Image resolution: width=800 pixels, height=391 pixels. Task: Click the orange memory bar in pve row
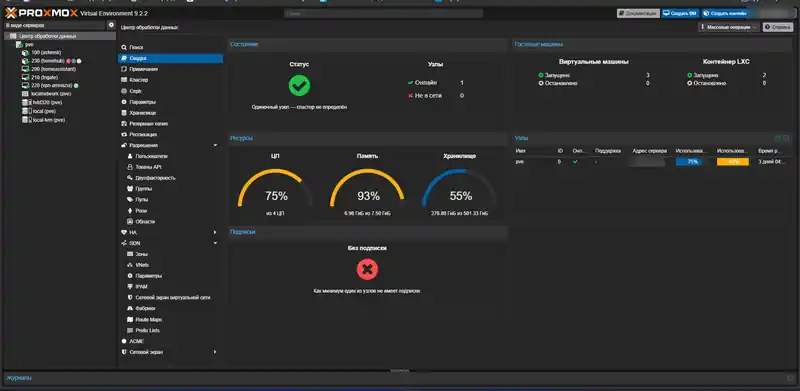coord(733,161)
